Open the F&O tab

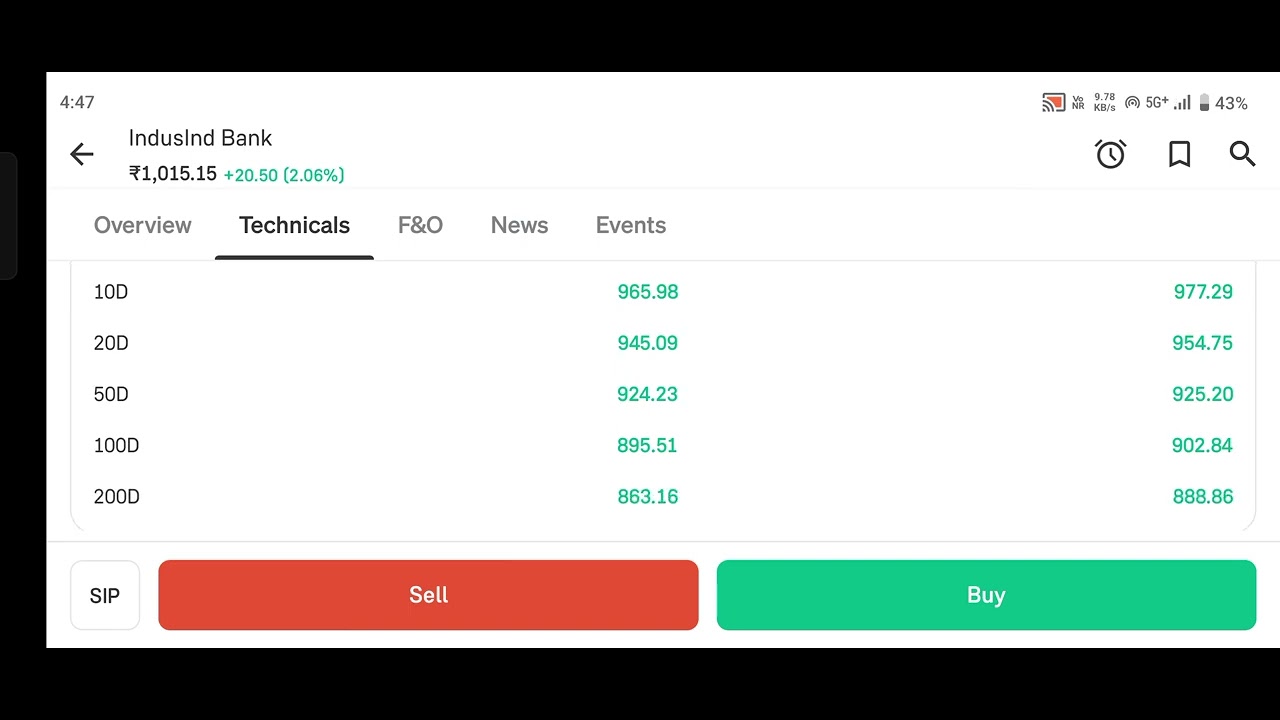[x=420, y=225]
